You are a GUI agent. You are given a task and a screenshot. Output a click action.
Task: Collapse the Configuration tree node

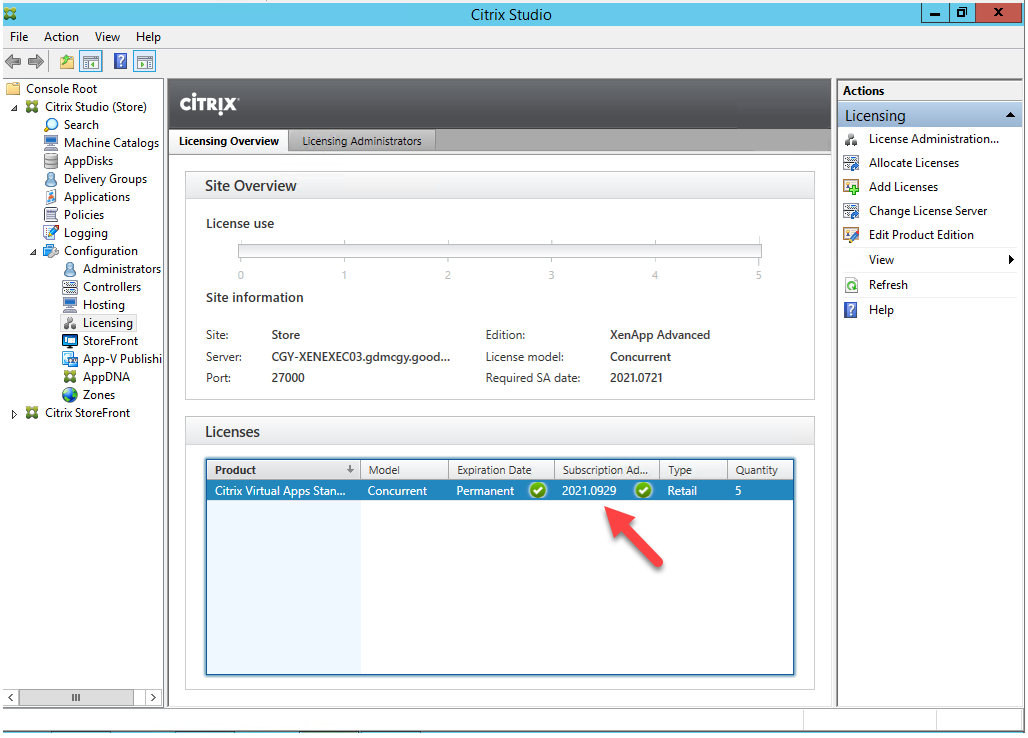pyautogui.click(x=33, y=252)
